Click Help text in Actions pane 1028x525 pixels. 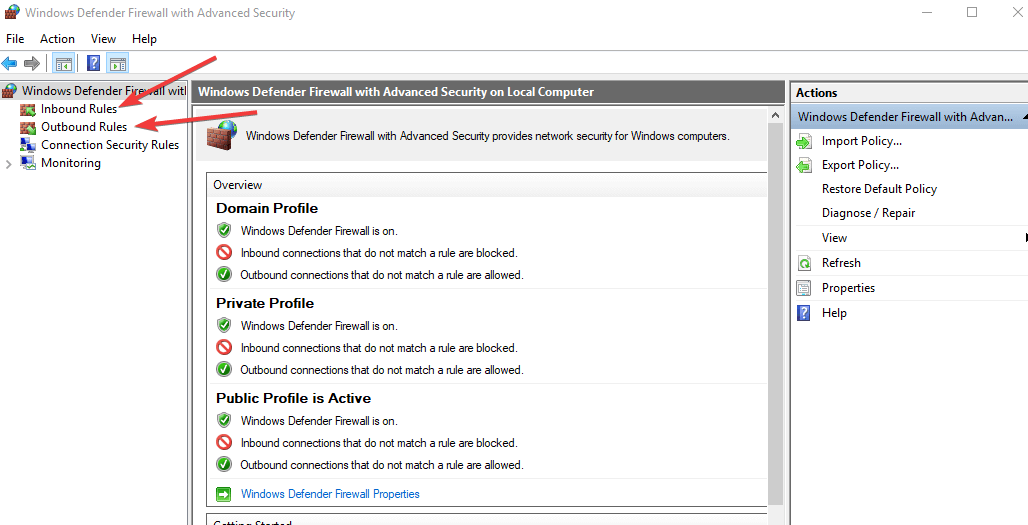[834, 313]
